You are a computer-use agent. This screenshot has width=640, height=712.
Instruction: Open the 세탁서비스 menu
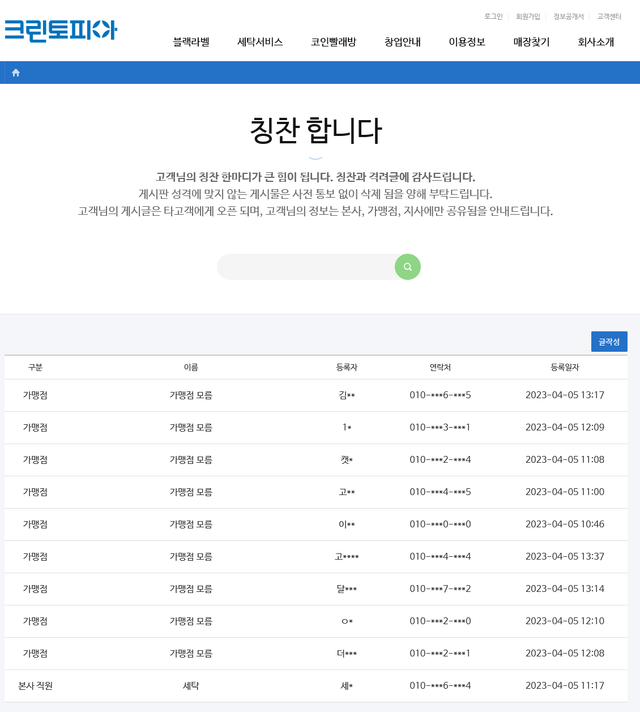pyautogui.click(x=260, y=42)
